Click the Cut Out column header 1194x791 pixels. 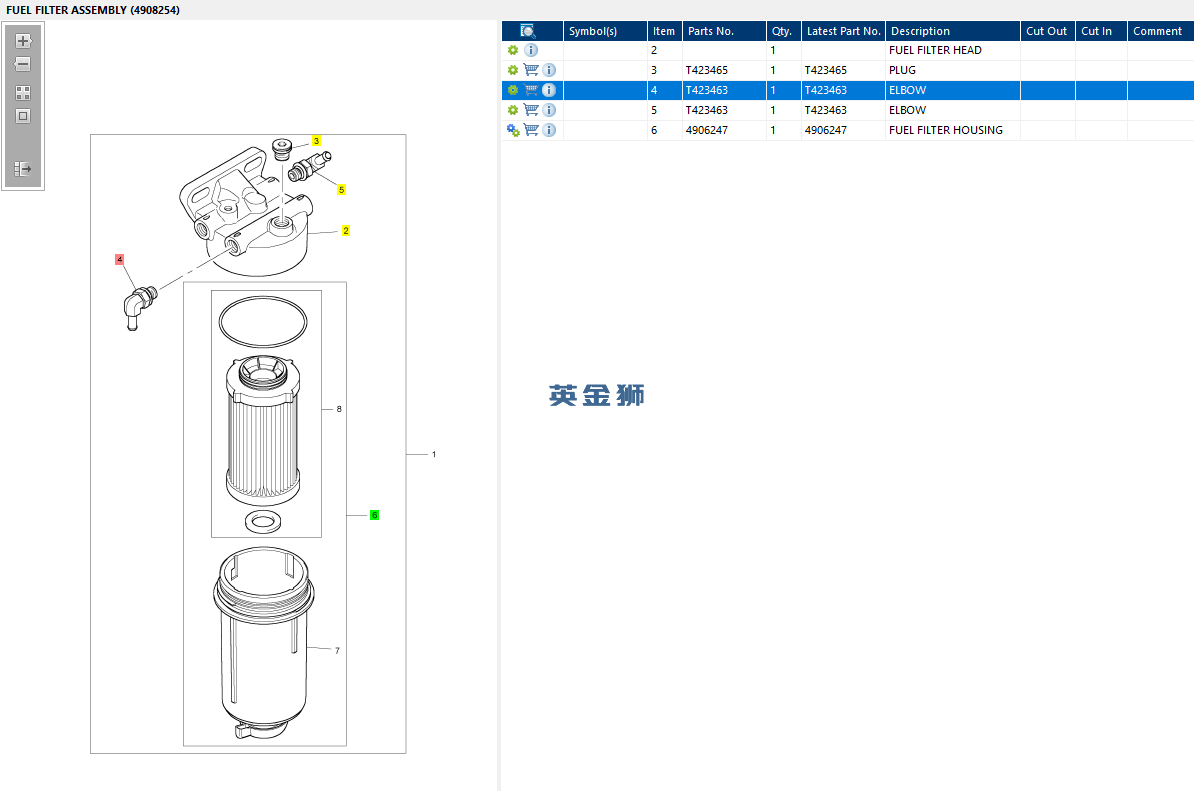click(1048, 31)
